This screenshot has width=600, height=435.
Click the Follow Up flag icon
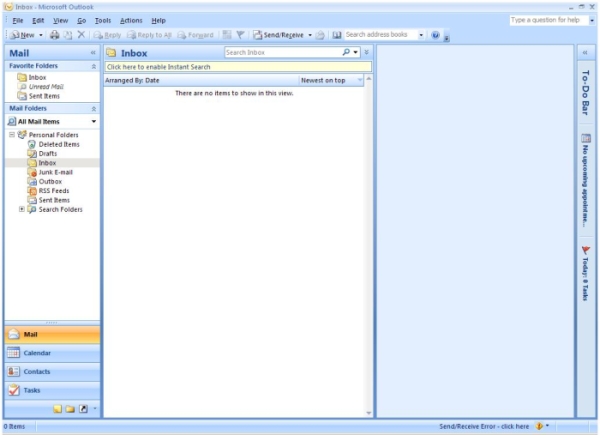[240, 35]
